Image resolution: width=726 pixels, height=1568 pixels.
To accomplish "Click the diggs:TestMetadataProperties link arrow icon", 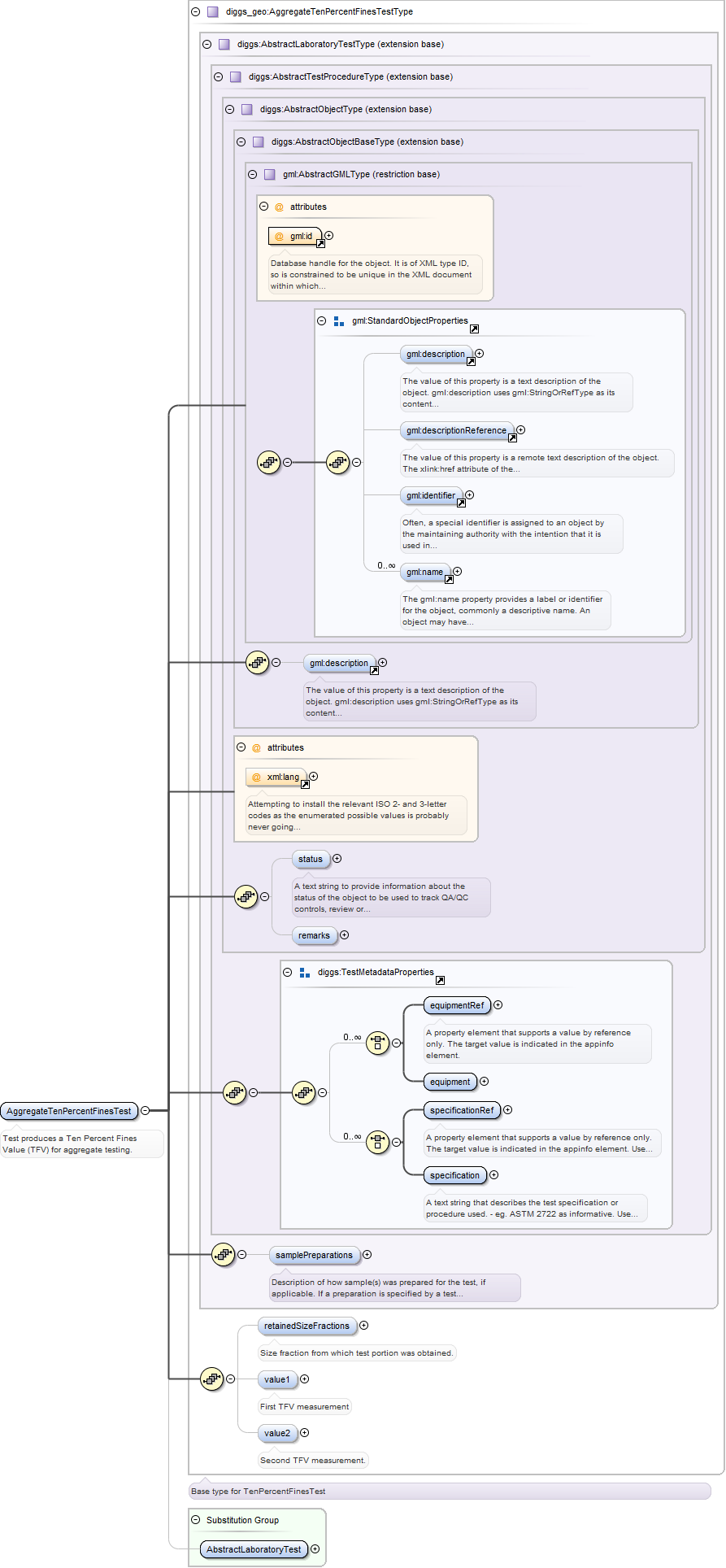I will pyautogui.click(x=440, y=981).
